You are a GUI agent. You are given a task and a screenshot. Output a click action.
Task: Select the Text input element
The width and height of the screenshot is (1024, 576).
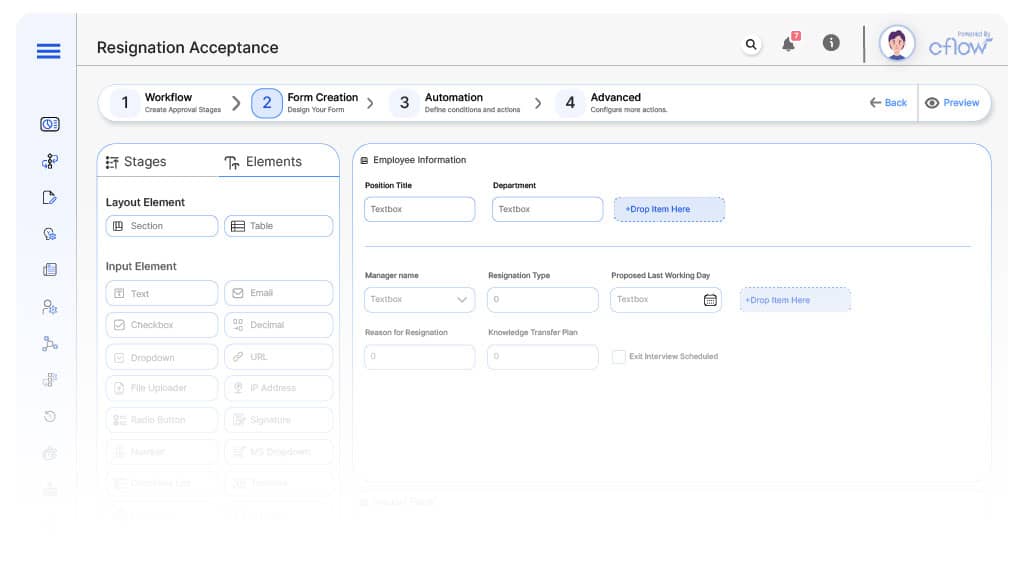pos(161,293)
